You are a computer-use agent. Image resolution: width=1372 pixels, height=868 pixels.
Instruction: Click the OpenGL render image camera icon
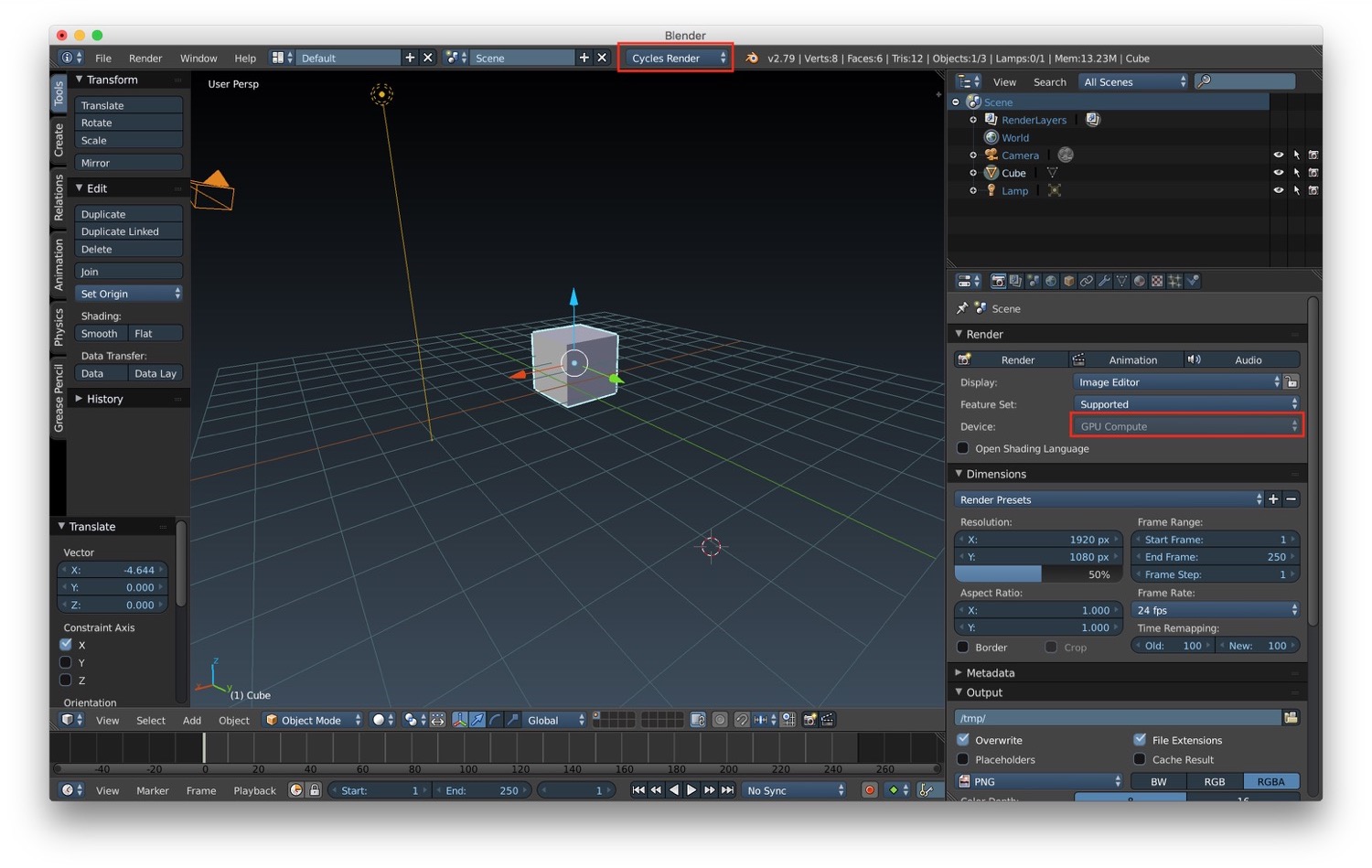coord(809,720)
